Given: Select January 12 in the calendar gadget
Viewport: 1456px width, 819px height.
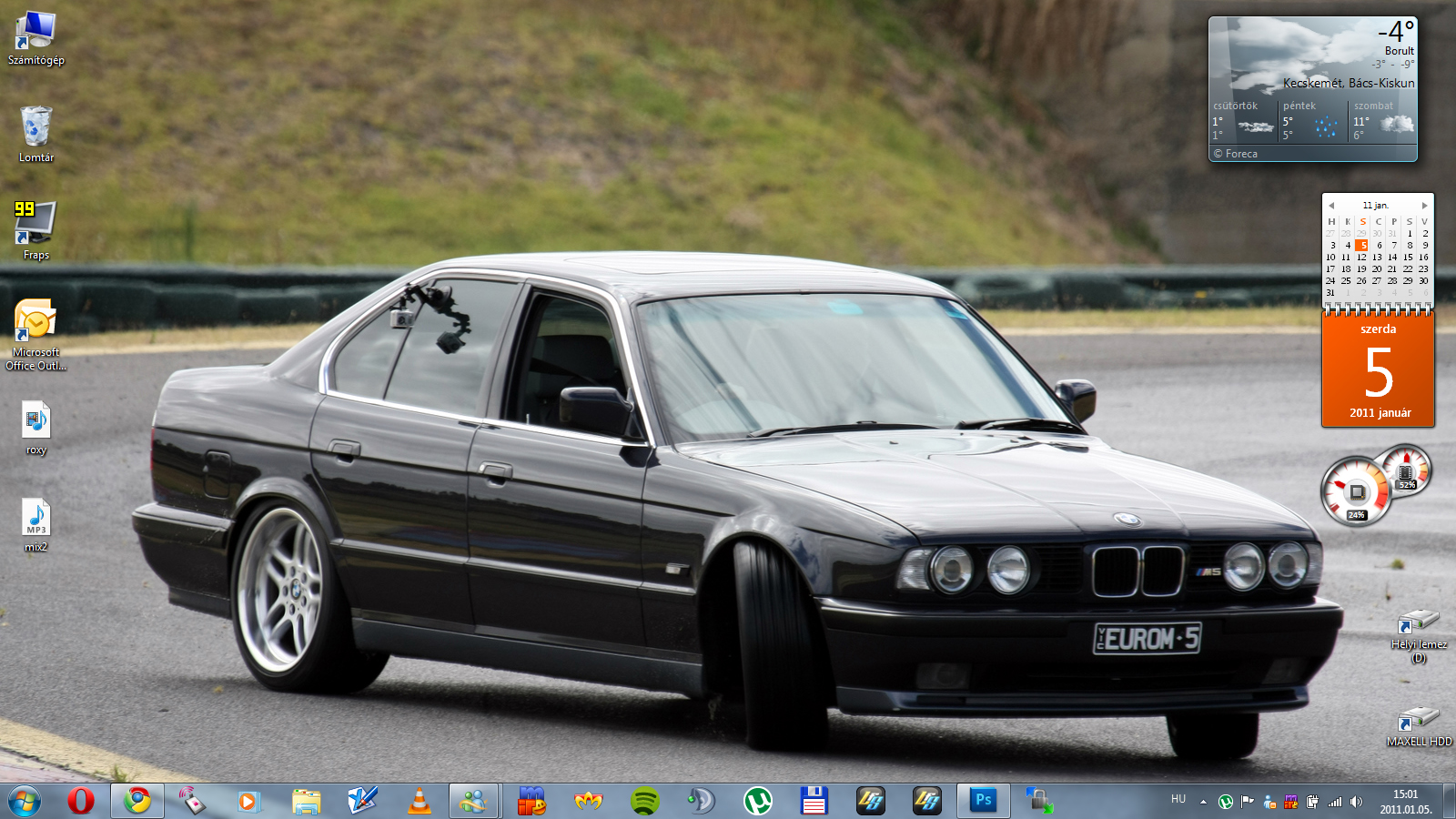Looking at the screenshot, I should 1361,258.
